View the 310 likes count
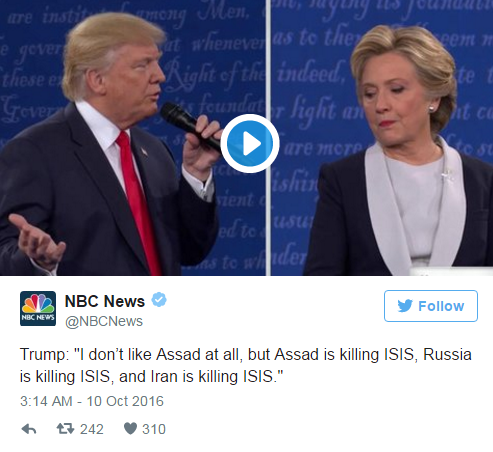 coord(154,429)
